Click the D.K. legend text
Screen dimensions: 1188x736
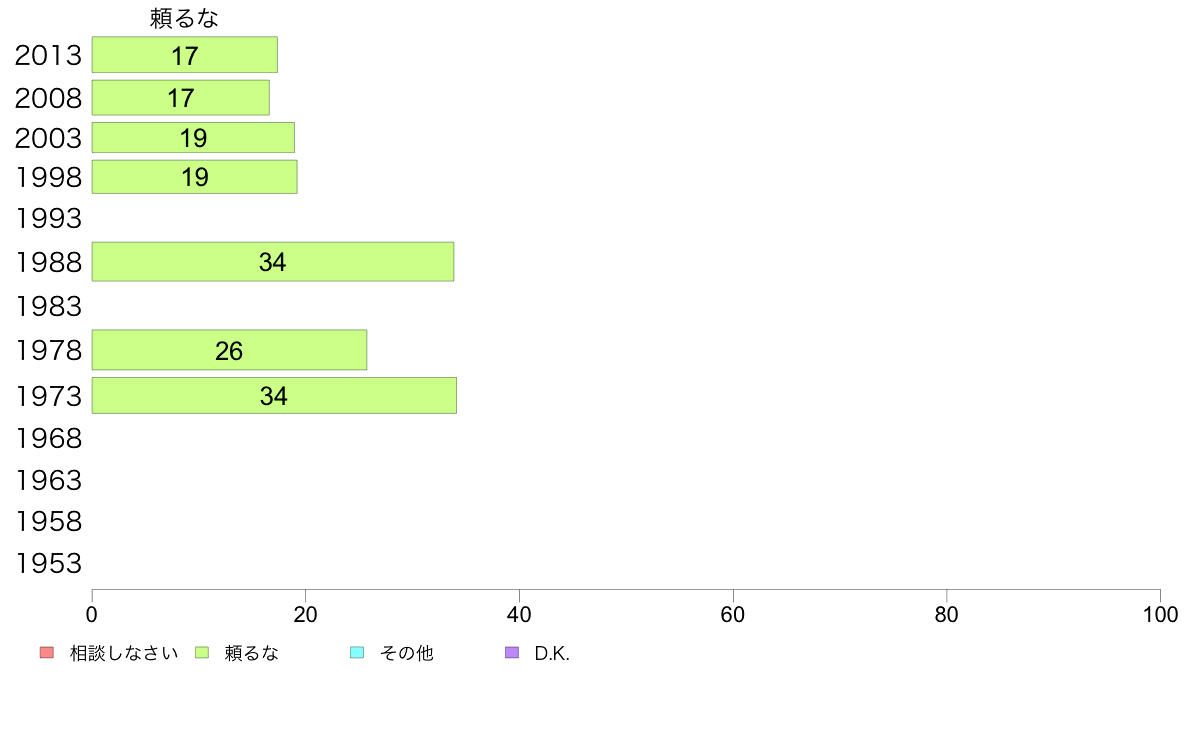(552, 653)
